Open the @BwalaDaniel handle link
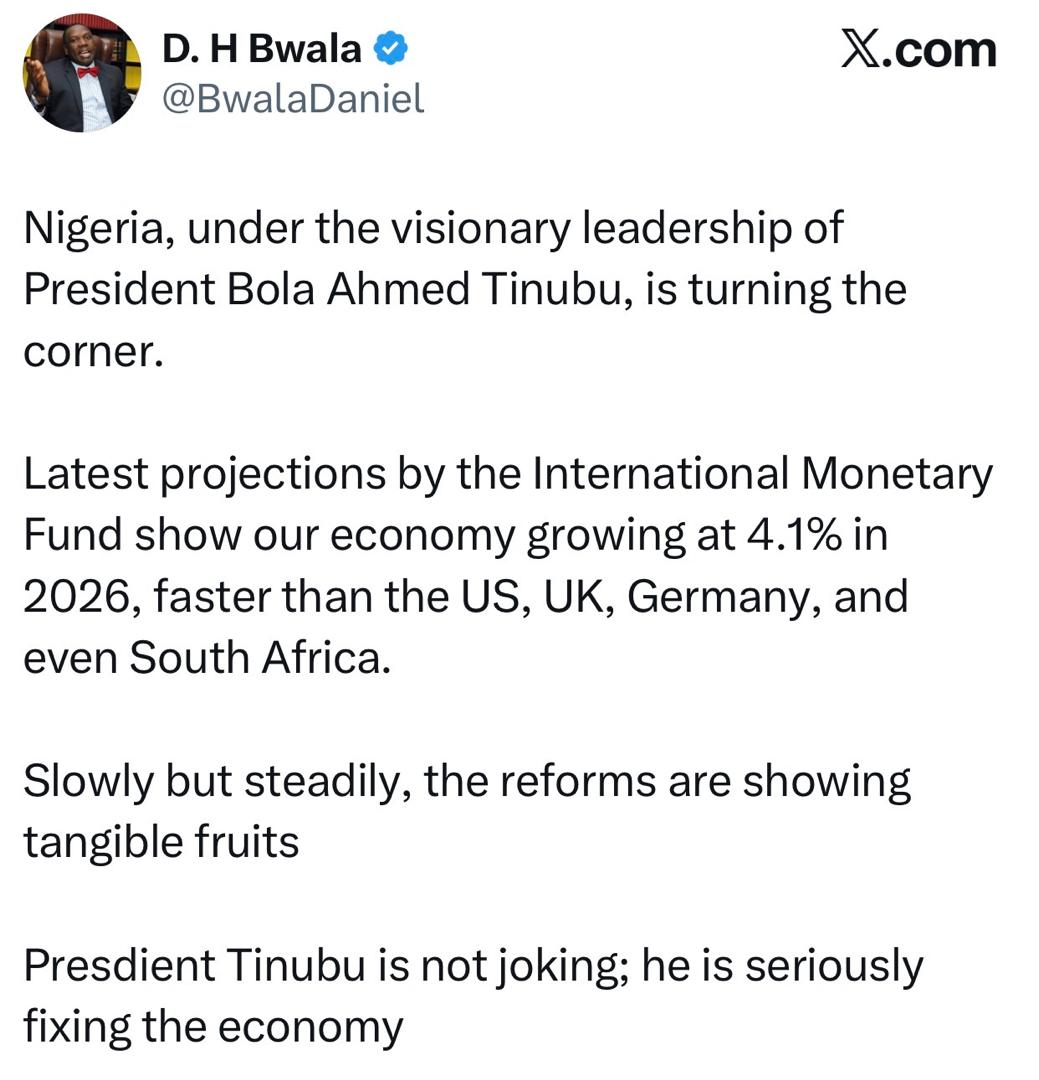This screenshot has height=1080, width=1039. pos(292,98)
